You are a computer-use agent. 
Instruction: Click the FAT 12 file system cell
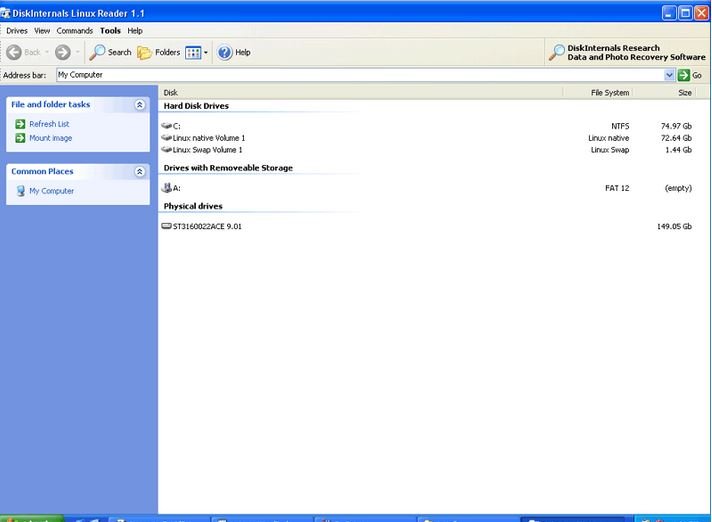click(x=617, y=188)
